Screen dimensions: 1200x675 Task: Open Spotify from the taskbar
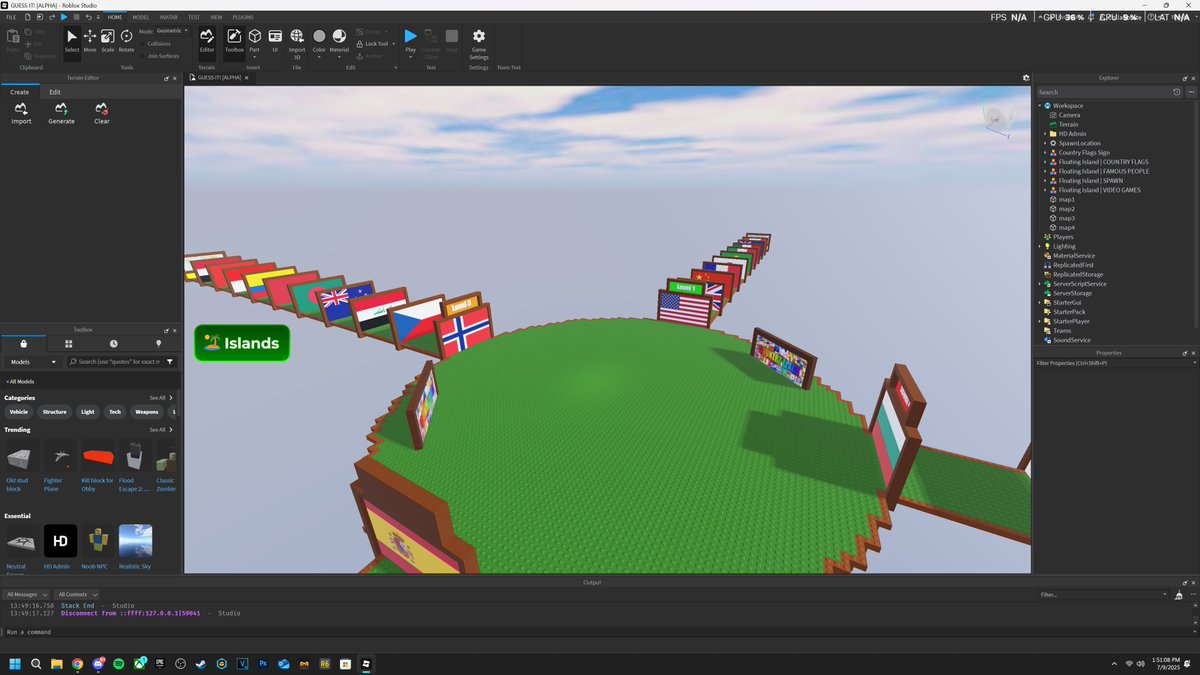point(119,663)
